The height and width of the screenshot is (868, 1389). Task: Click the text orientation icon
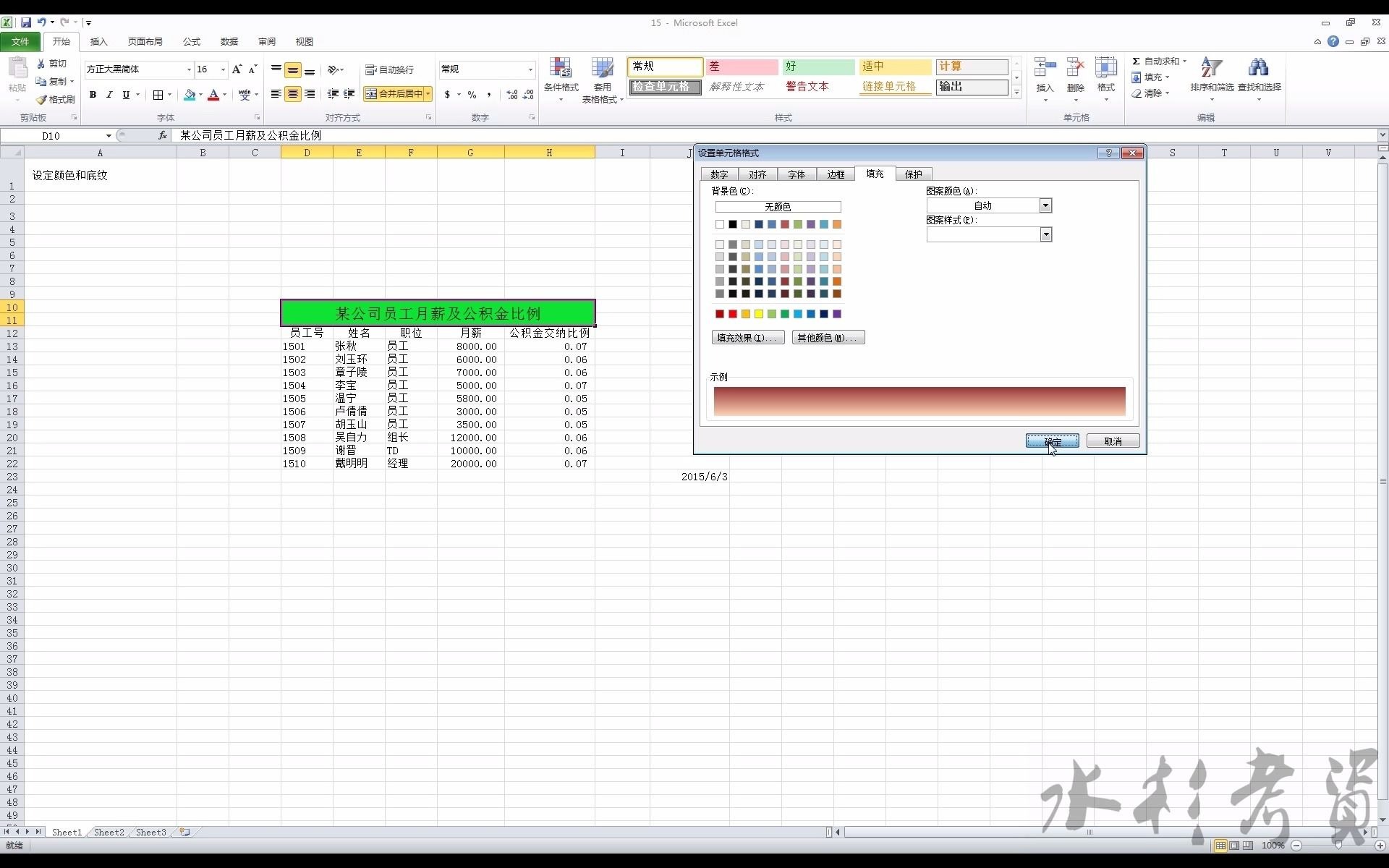tap(333, 70)
